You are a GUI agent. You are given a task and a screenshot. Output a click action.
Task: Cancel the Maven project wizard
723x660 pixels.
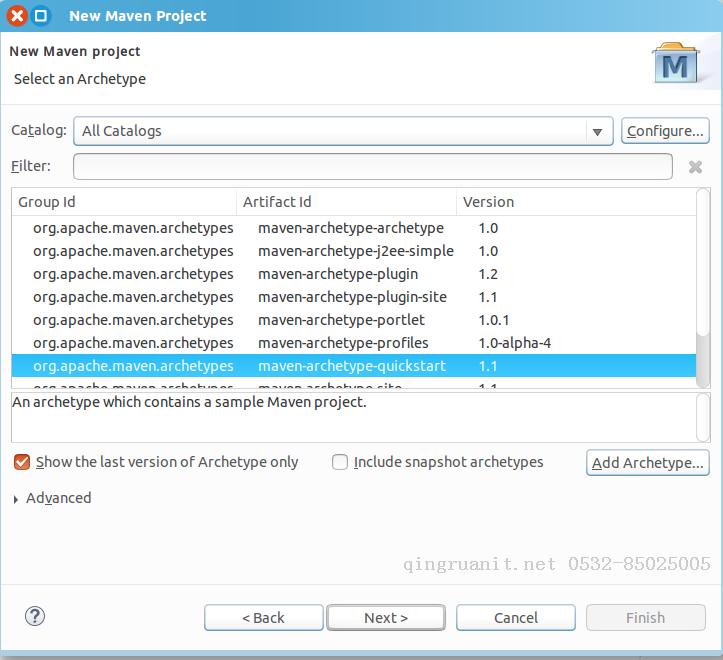pyautogui.click(x=516, y=617)
